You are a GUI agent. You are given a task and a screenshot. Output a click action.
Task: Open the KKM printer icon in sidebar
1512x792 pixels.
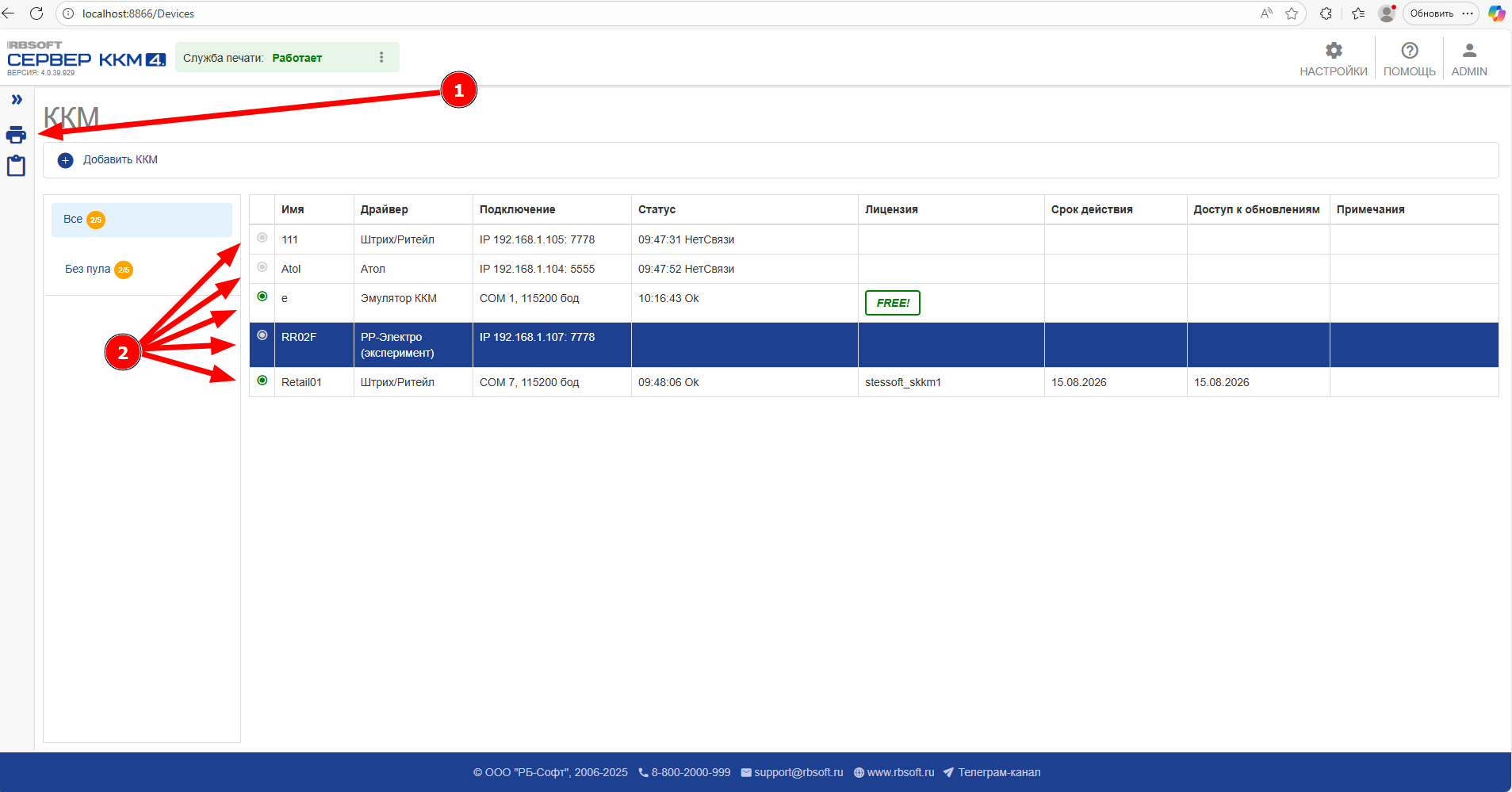tap(16, 134)
